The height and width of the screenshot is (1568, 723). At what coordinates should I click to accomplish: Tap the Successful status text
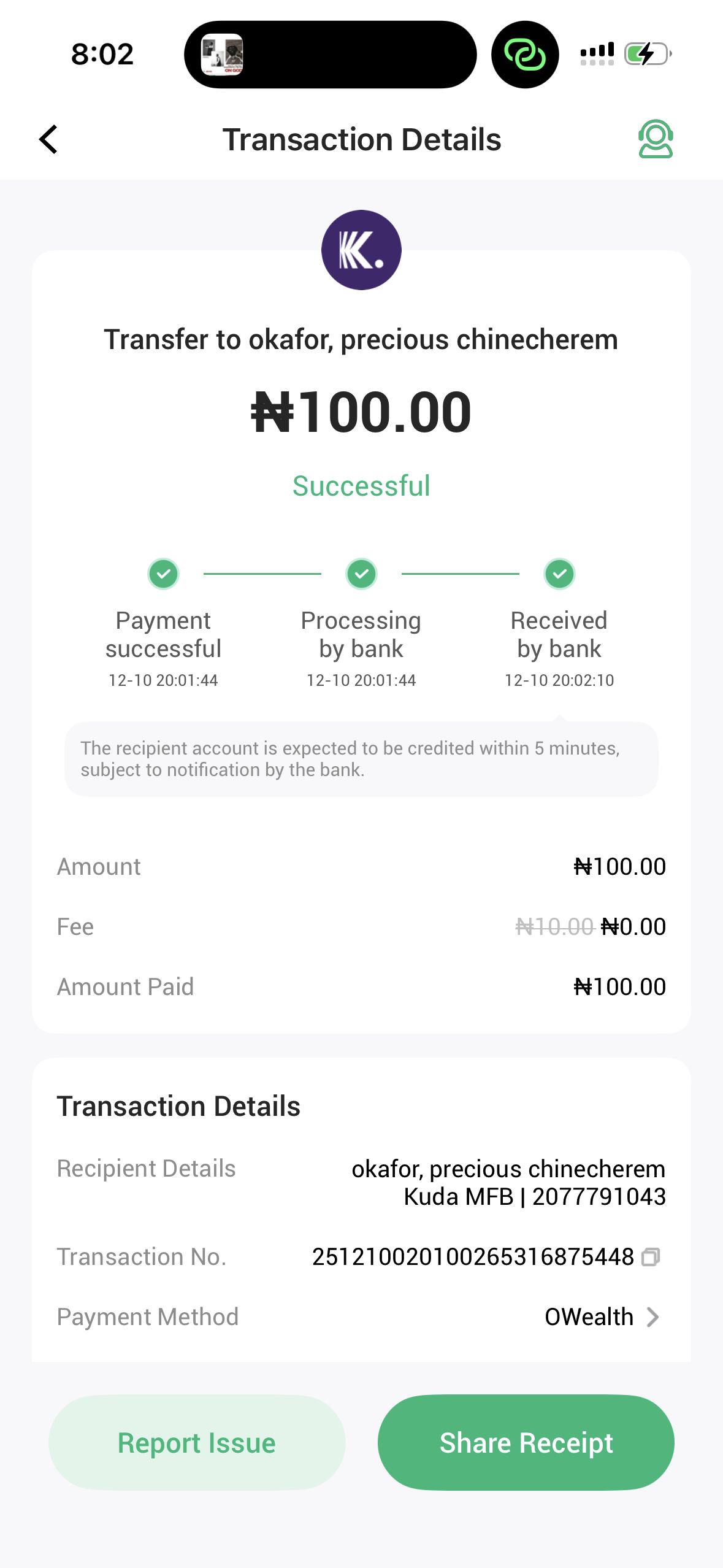361,486
